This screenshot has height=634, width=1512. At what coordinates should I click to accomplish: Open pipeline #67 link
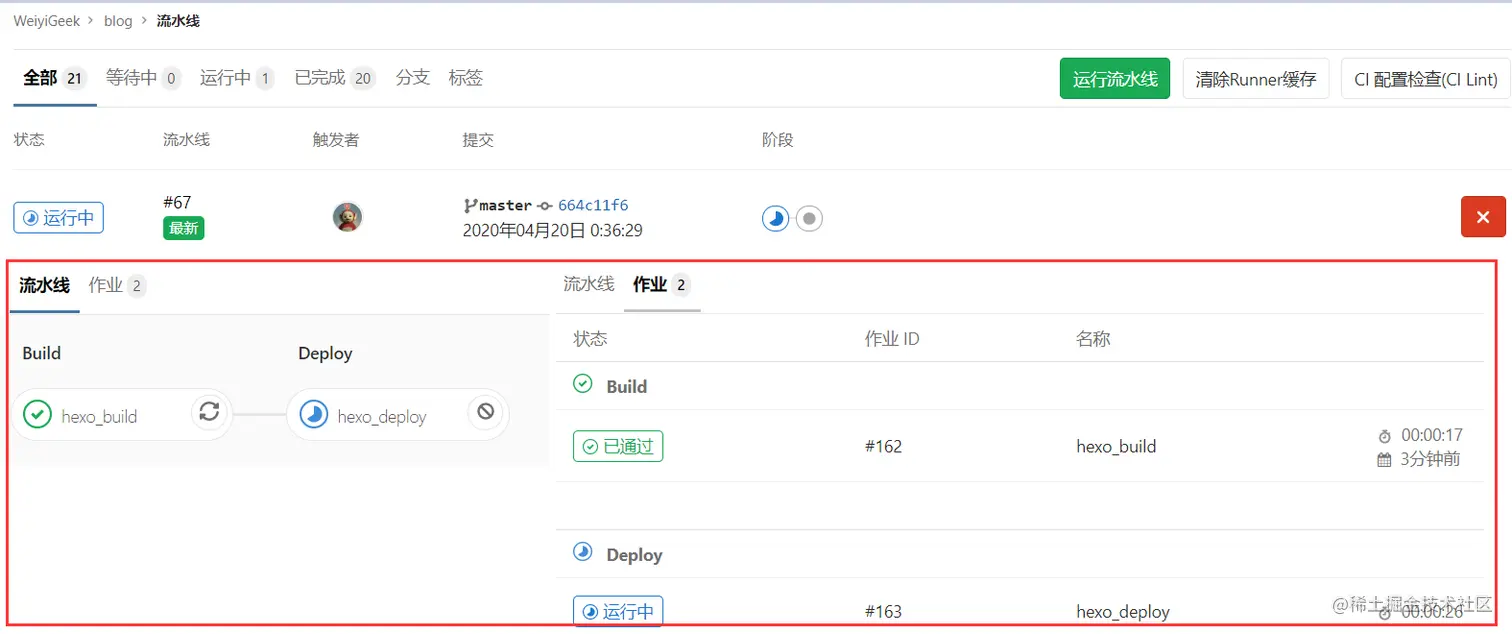tap(177, 203)
